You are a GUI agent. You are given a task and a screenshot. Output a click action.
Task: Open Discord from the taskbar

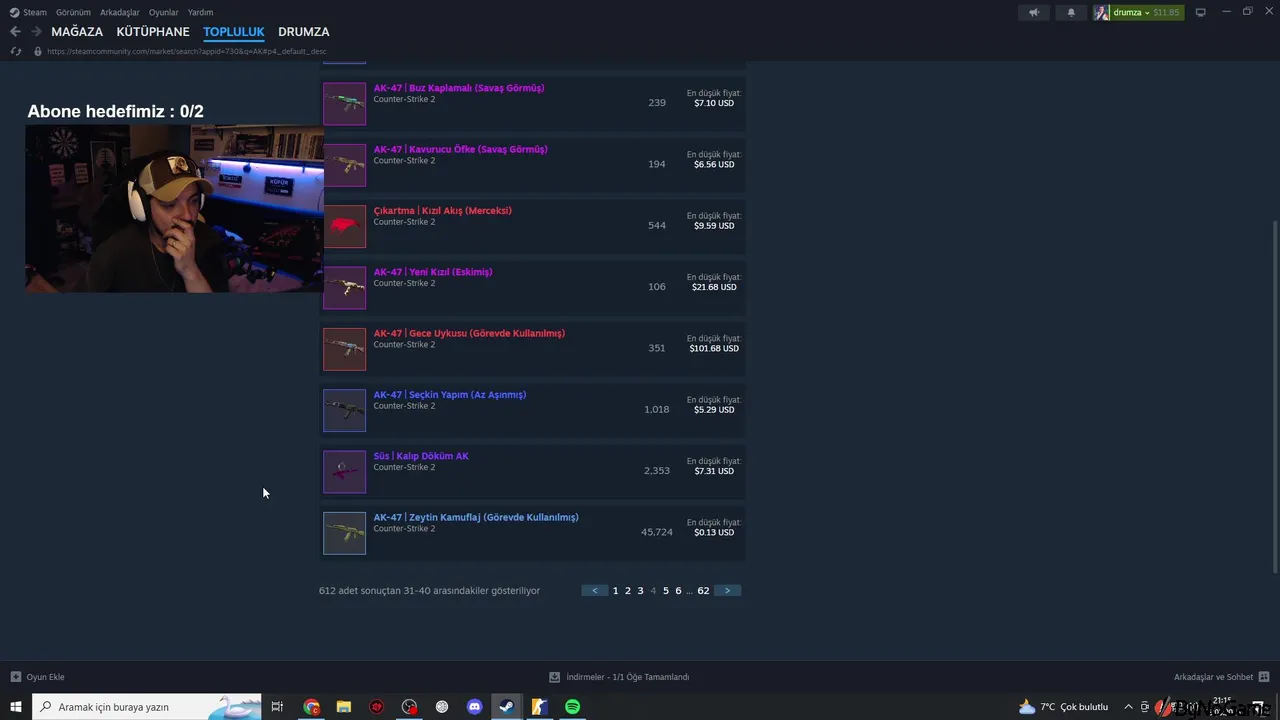pyautogui.click(x=475, y=707)
